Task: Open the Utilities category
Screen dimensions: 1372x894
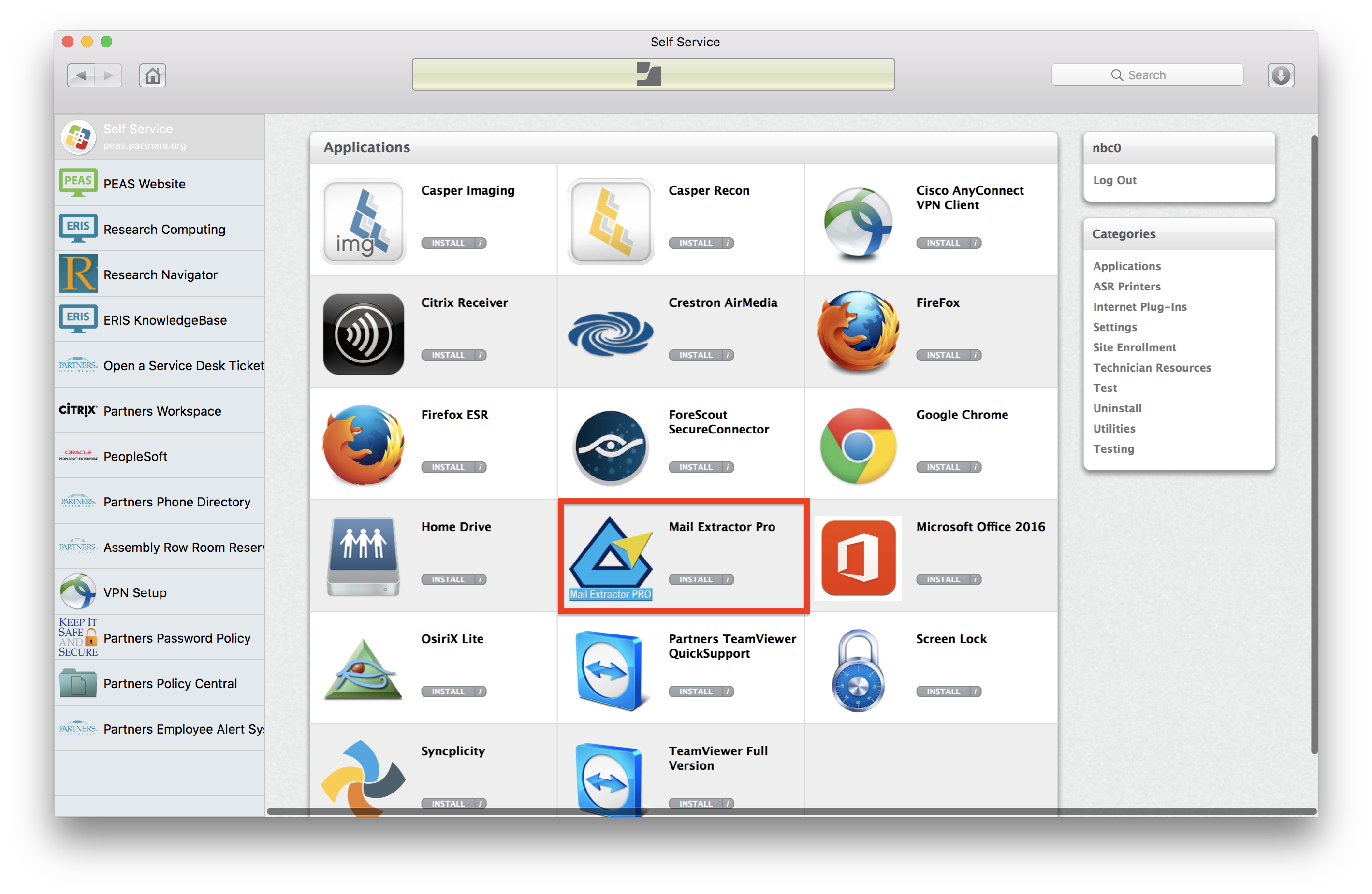Action: coord(1114,428)
